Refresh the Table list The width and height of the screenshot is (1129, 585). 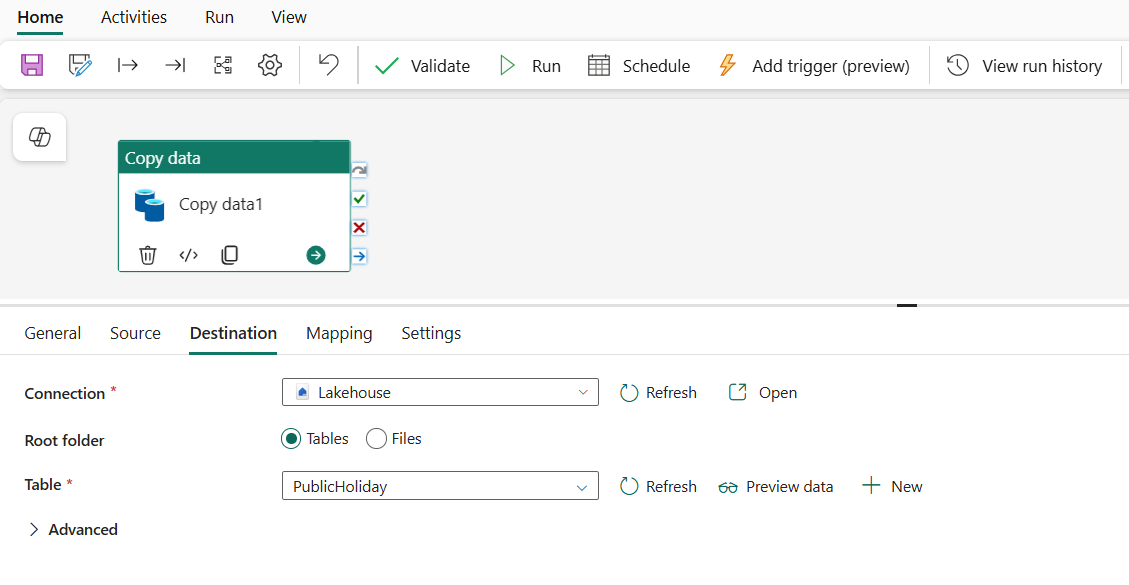(658, 486)
